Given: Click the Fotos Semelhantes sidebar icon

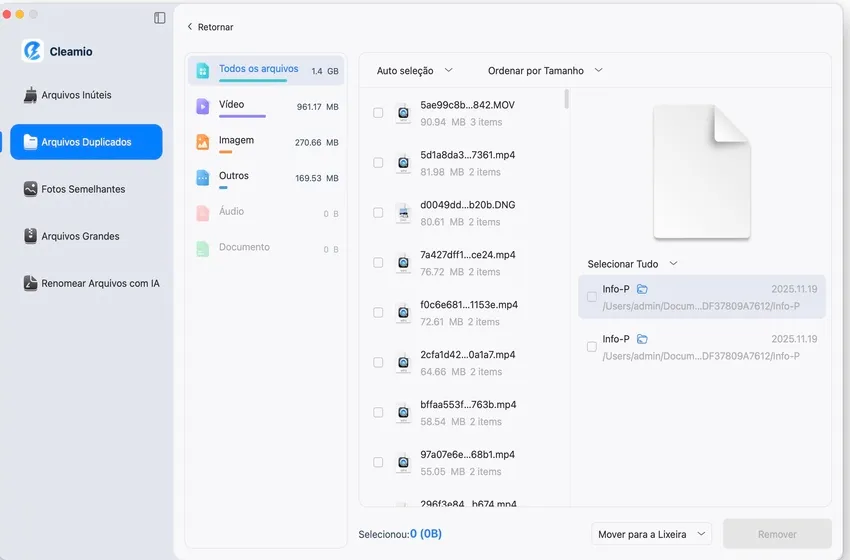Looking at the screenshot, I should coord(30,189).
